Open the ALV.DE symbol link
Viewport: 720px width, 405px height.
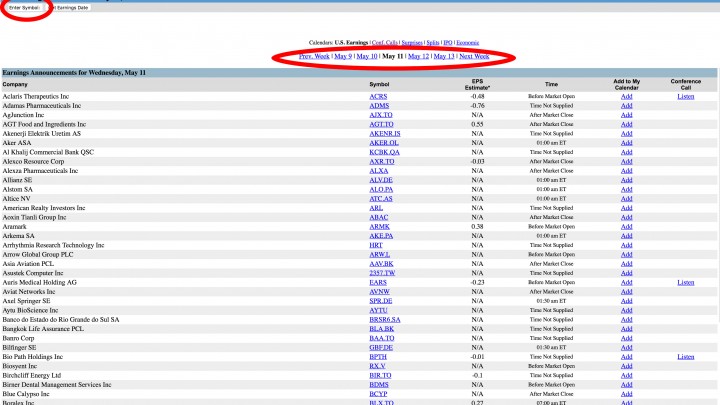click(381, 180)
